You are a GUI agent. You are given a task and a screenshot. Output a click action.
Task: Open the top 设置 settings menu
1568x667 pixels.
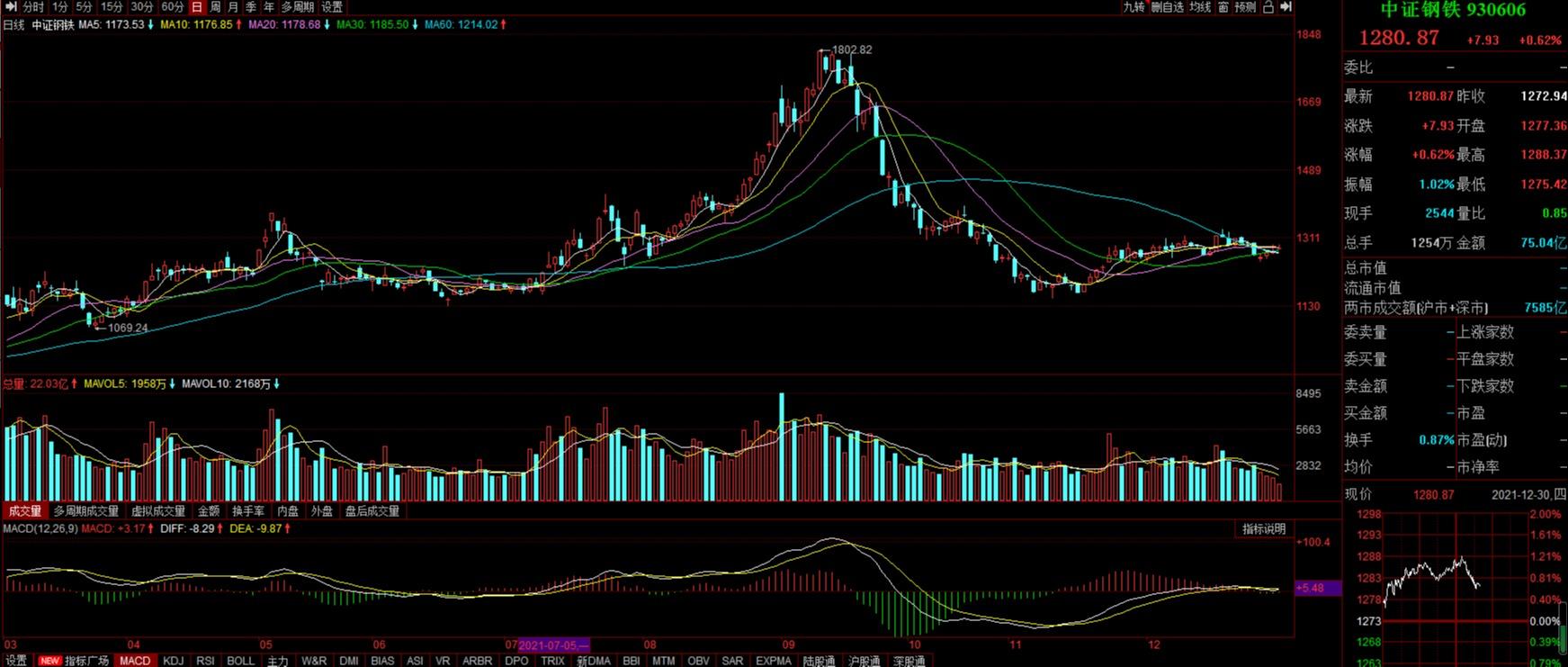click(x=332, y=7)
